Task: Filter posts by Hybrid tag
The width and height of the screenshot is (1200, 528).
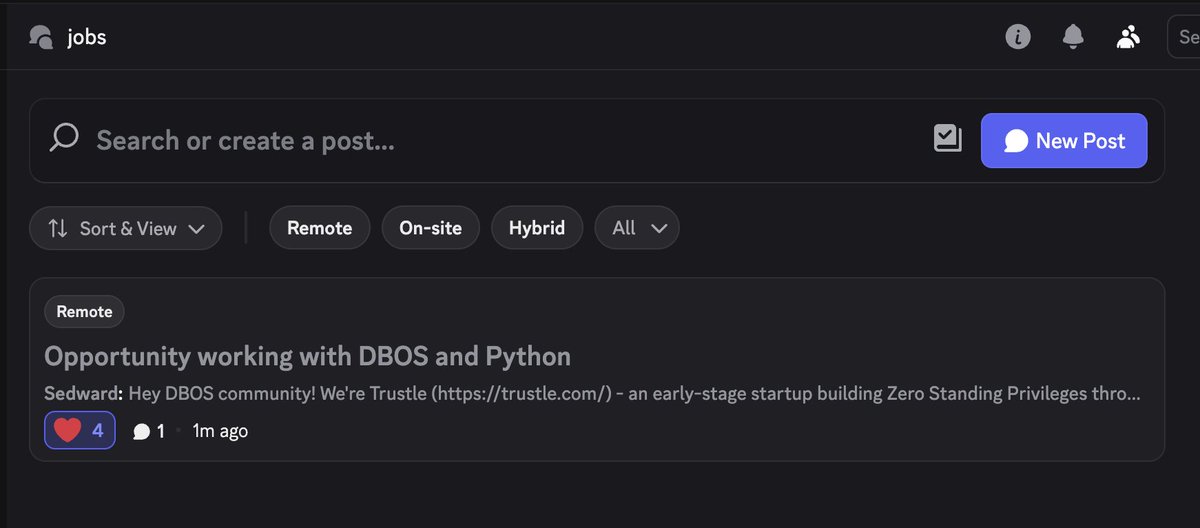Action: (x=537, y=228)
